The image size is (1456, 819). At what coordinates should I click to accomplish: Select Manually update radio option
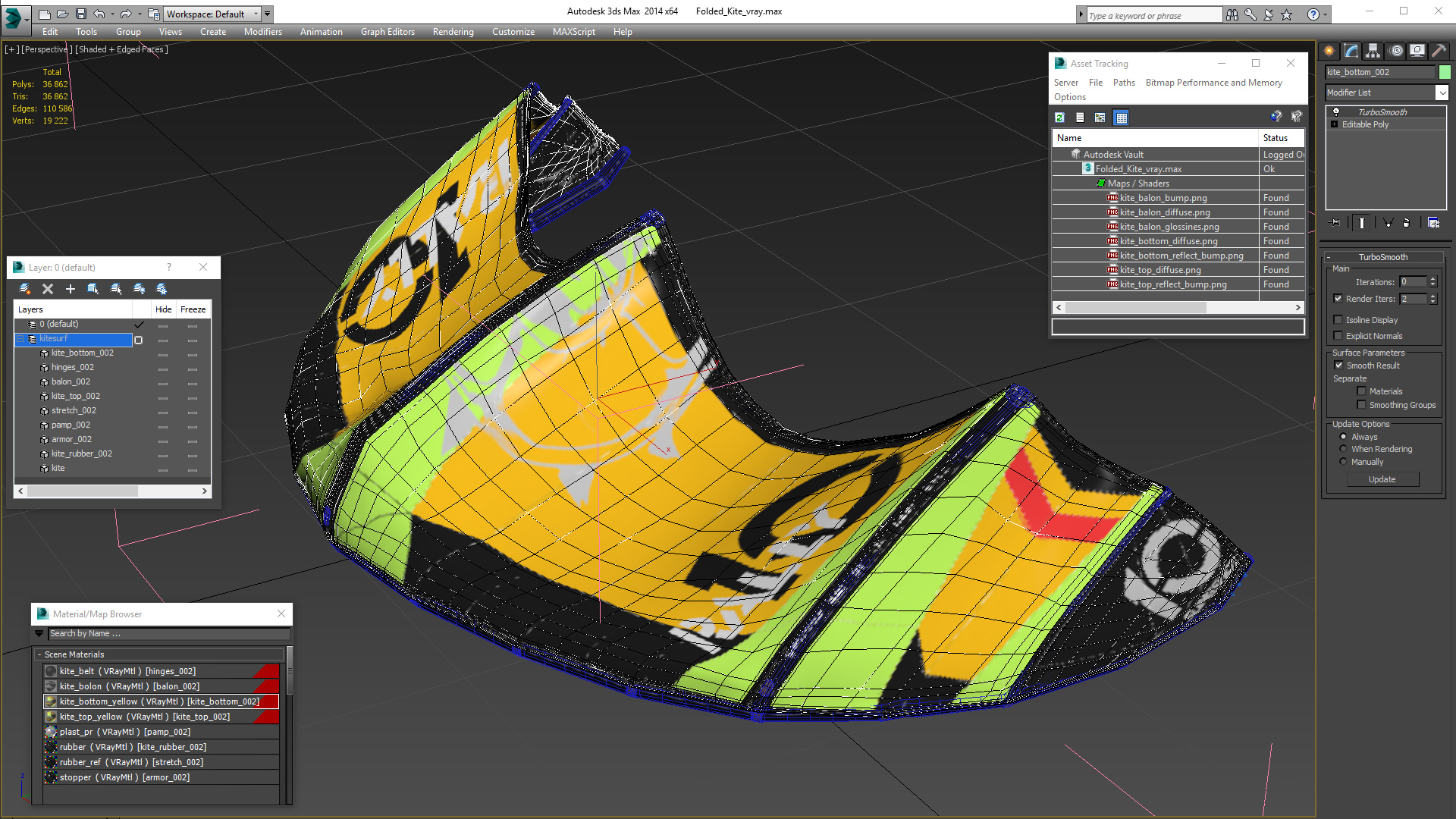[1344, 462]
